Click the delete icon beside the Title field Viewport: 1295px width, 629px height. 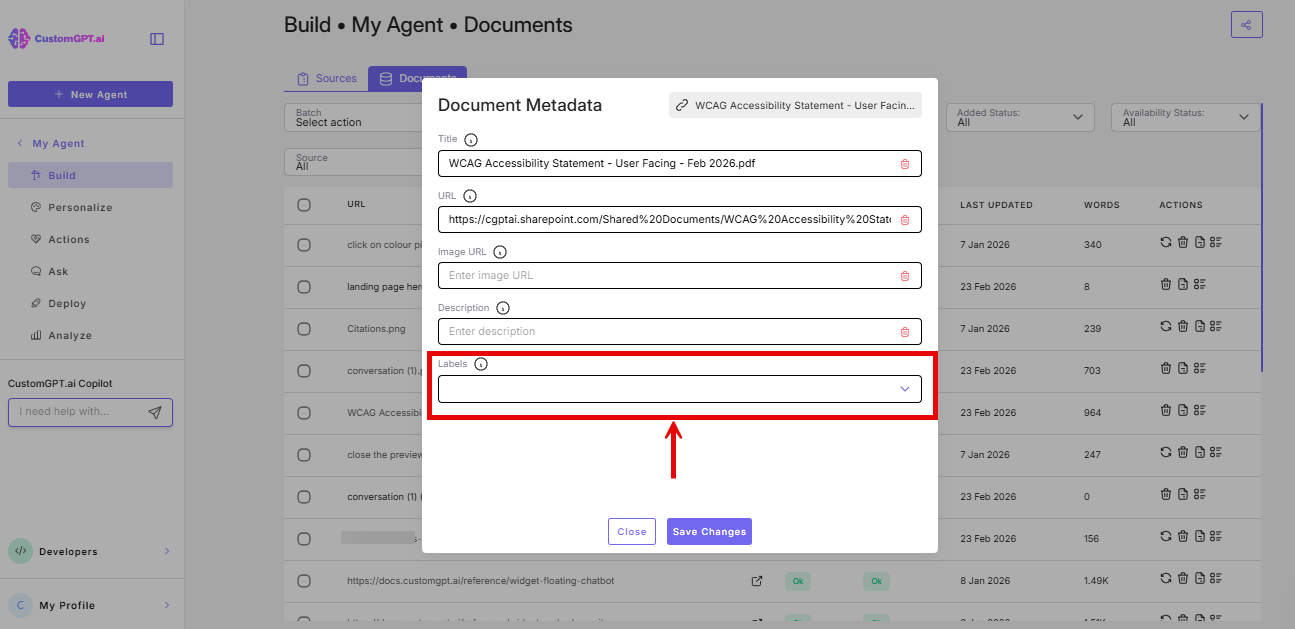click(906, 163)
